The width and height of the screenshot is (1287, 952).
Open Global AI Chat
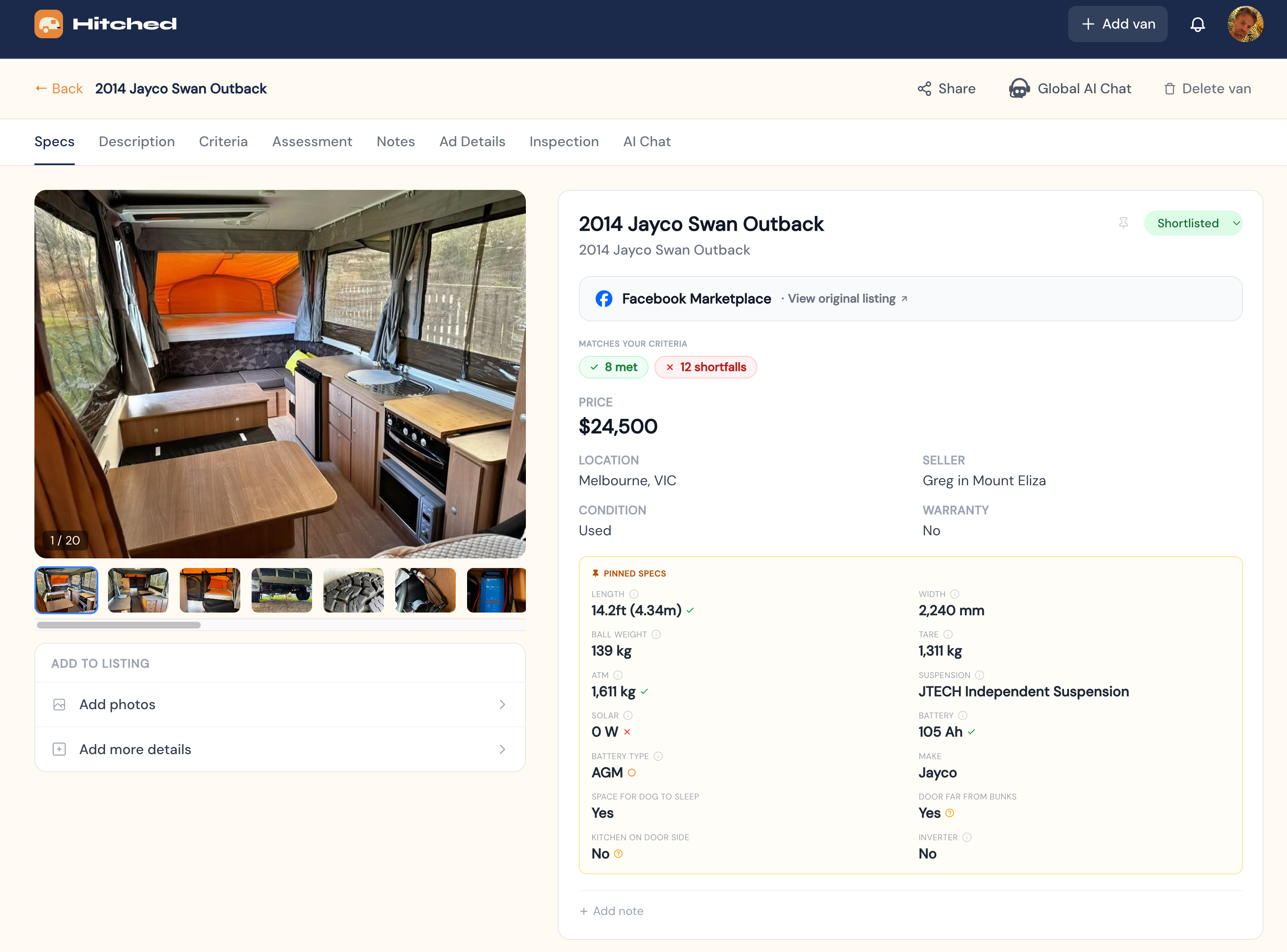1069,89
